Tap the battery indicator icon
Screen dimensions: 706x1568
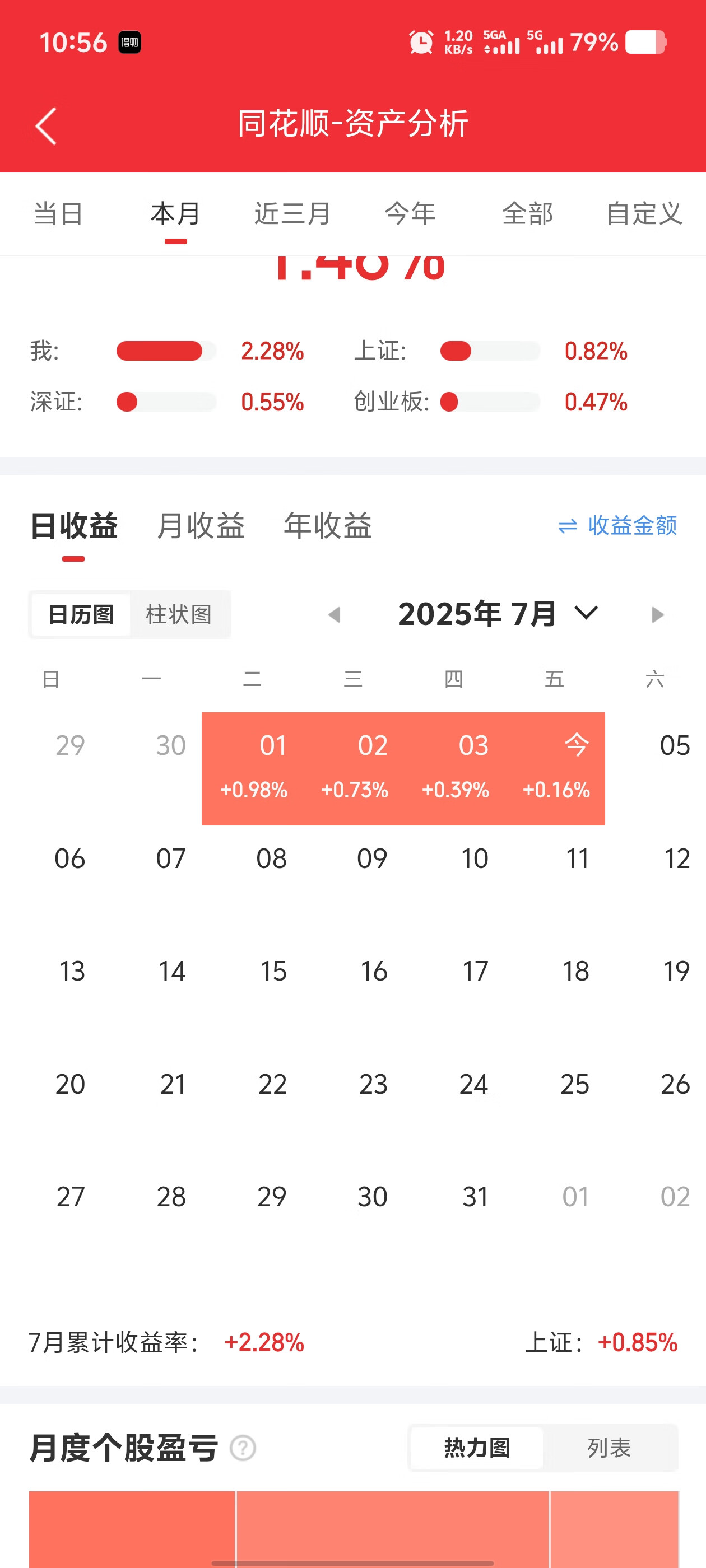coord(645,43)
